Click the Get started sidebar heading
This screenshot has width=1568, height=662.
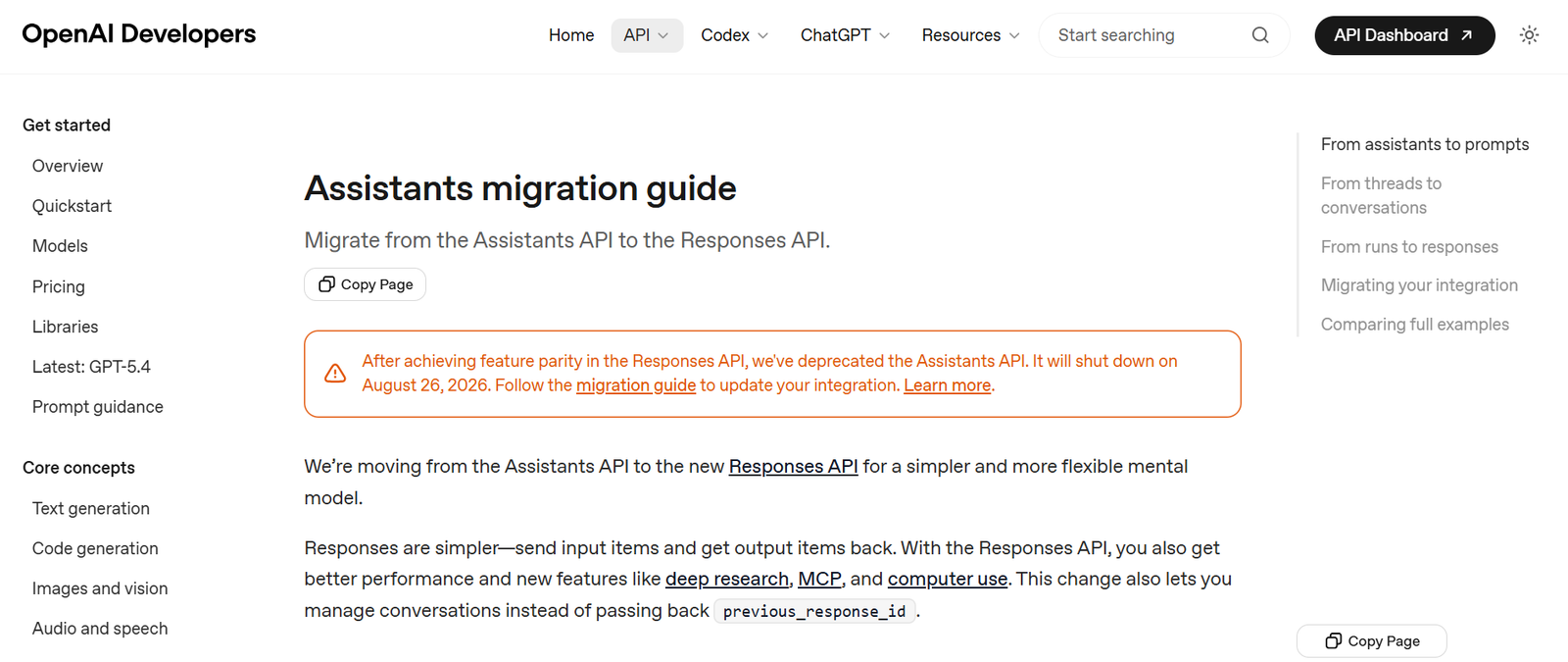67,126
